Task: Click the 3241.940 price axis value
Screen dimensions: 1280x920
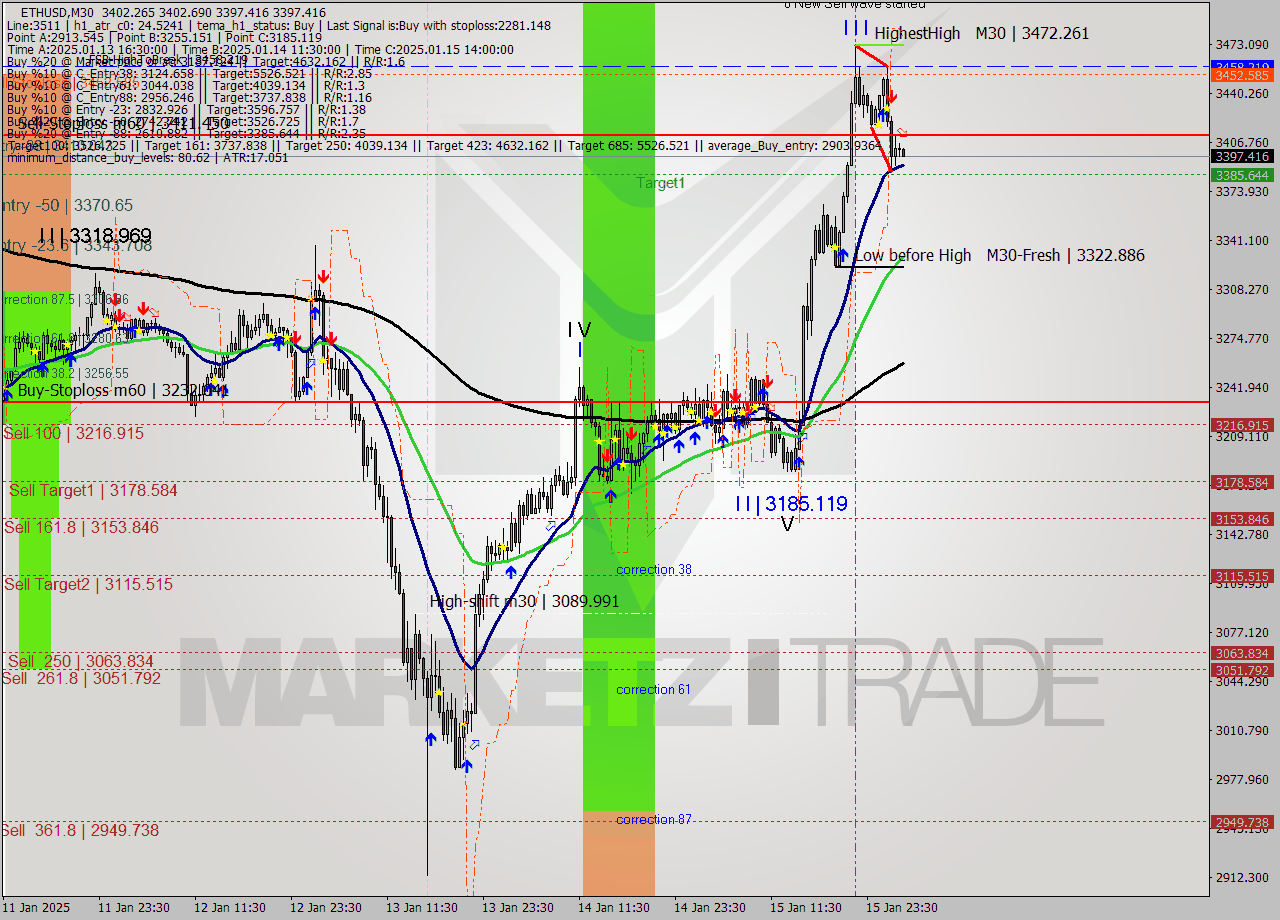Action: click(1241, 387)
